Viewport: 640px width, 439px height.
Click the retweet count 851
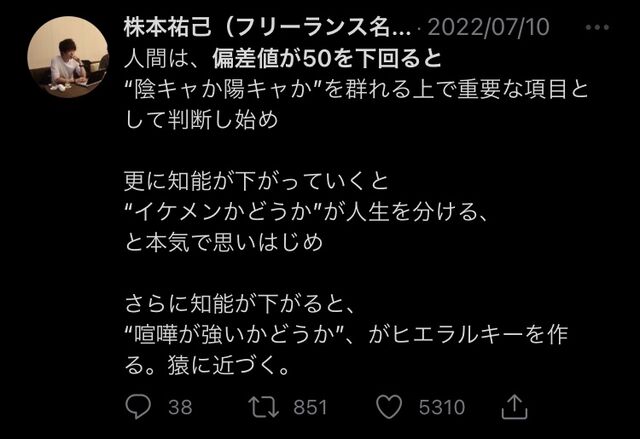pyautogui.click(x=310, y=407)
